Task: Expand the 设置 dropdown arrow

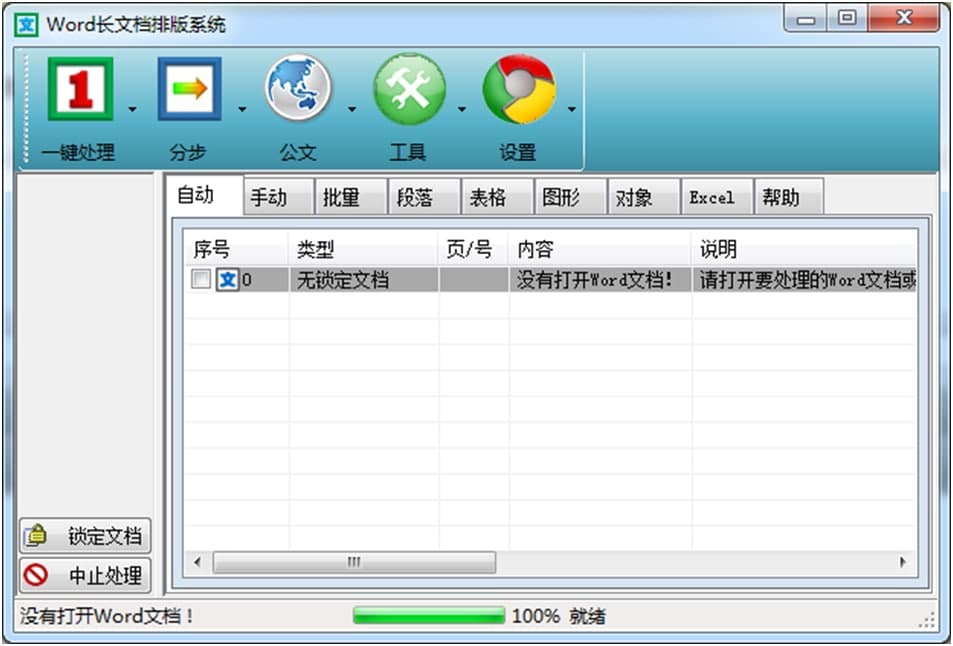Action: pyautogui.click(x=571, y=109)
